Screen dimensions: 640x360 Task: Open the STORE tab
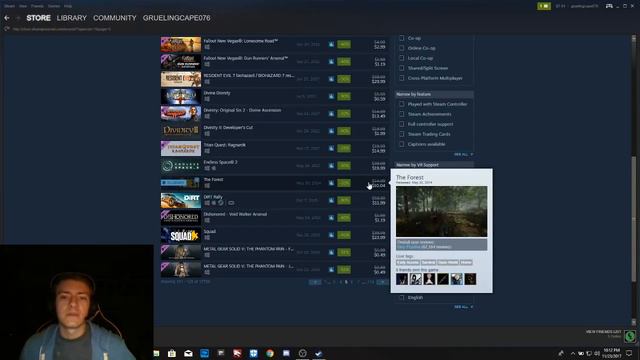(38, 18)
